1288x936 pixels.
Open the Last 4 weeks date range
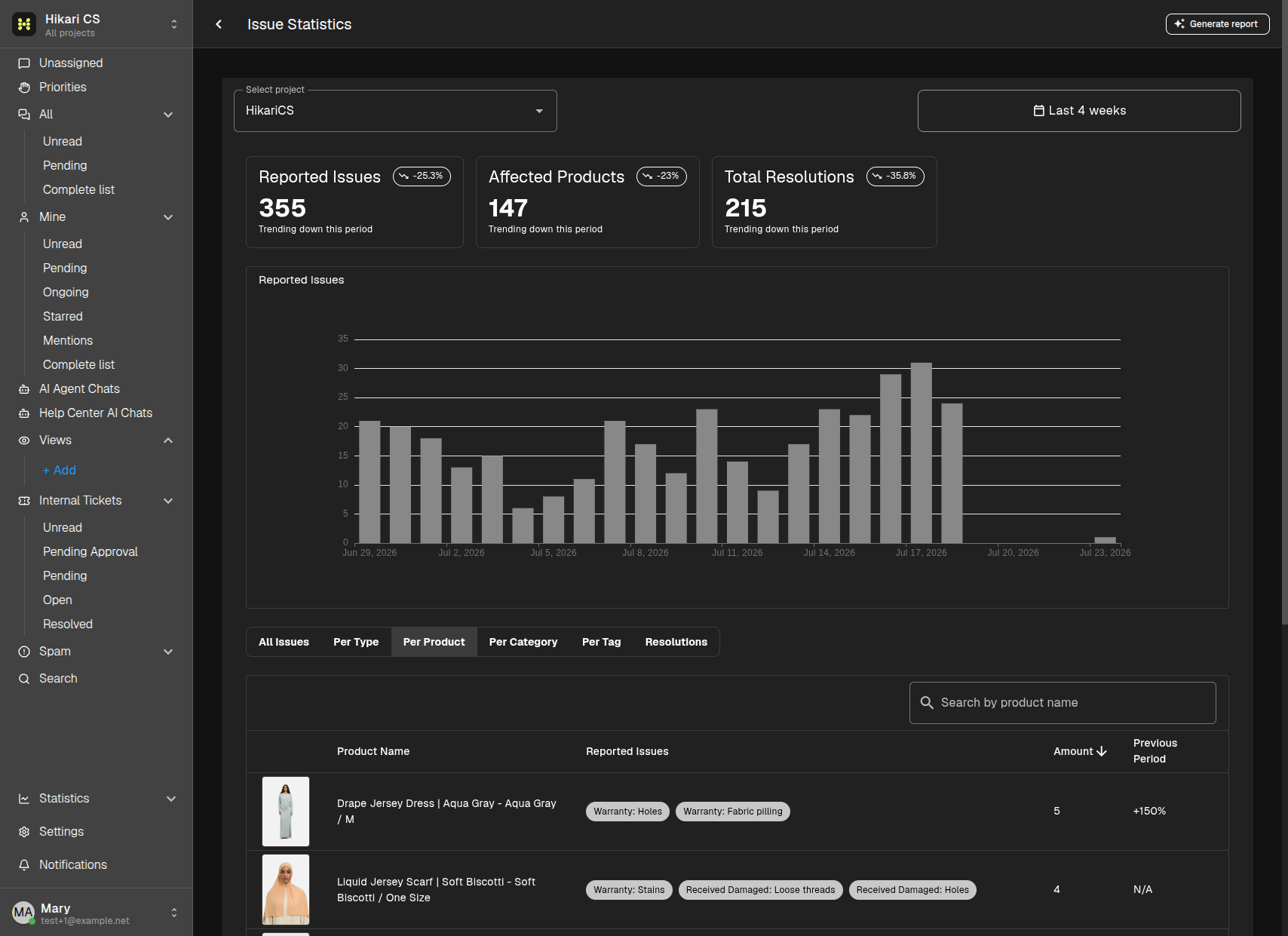pyautogui.click(x=1079, y=111)
